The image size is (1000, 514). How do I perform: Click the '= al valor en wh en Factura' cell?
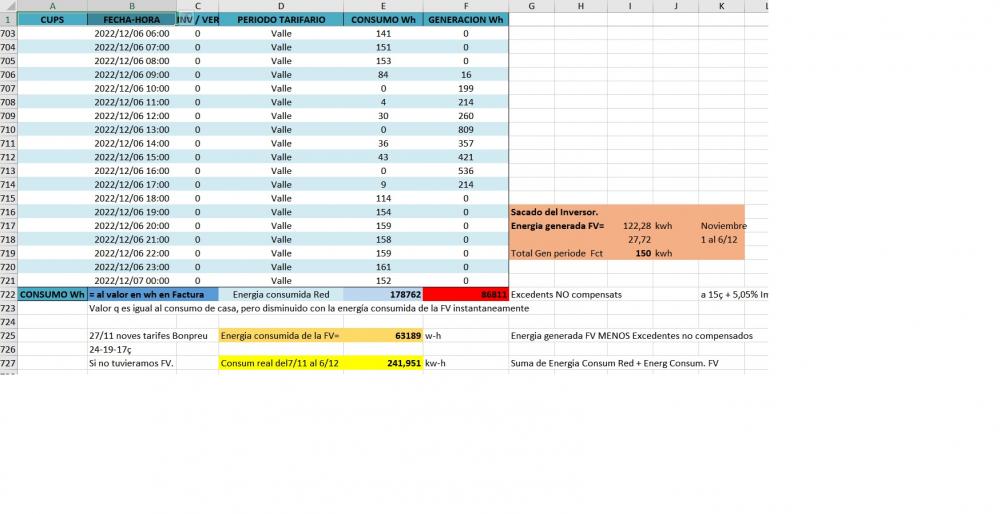(x=153, y=295)
